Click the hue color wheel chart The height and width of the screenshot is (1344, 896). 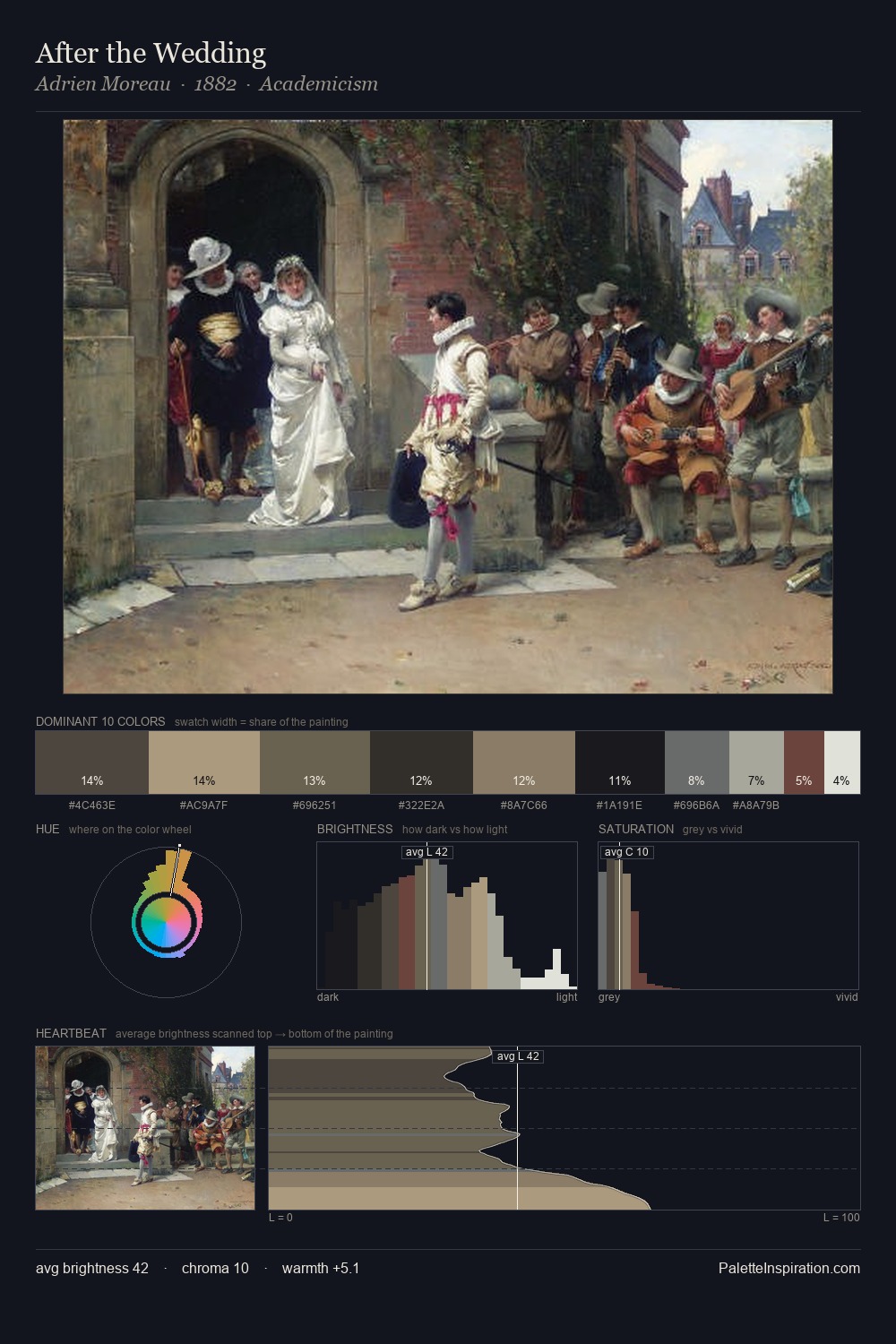166,921
